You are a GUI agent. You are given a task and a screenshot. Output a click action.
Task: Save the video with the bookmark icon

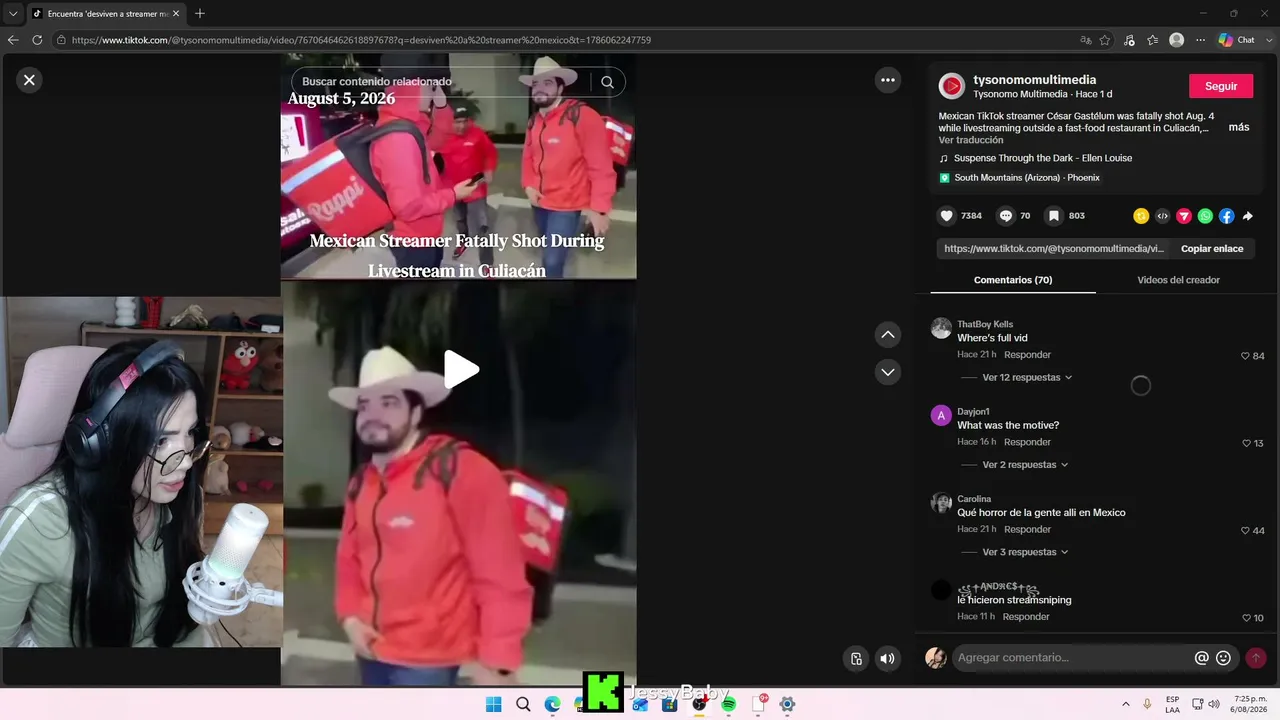(x=1053, y=216)
